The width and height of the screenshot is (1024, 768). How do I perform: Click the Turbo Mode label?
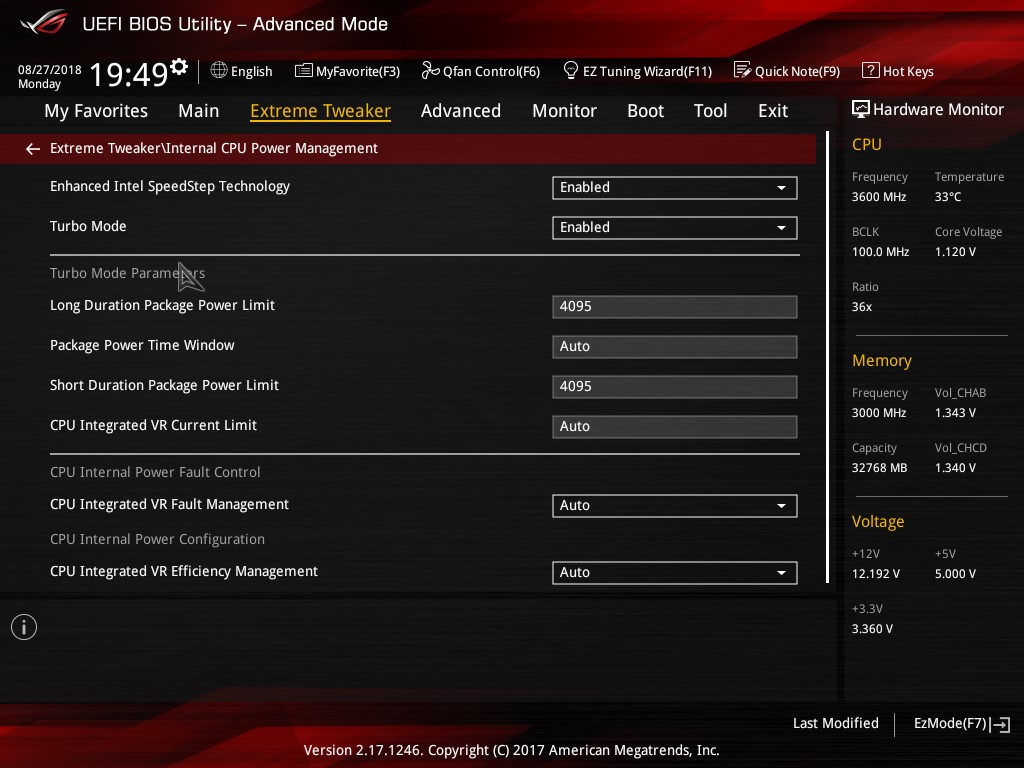[88, 226]
